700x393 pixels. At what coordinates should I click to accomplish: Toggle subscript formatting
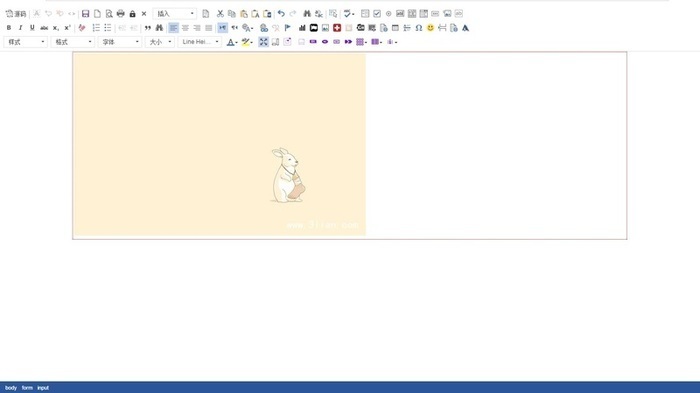pyautogui.click(x=55, y=28)
